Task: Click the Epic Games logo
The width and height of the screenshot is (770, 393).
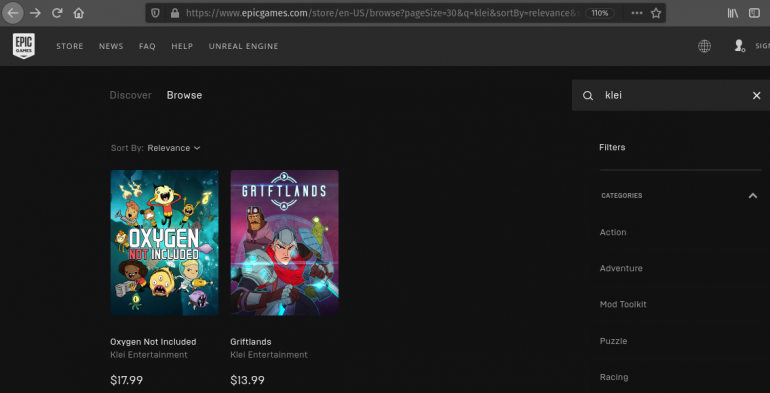Action: point(24,46)
